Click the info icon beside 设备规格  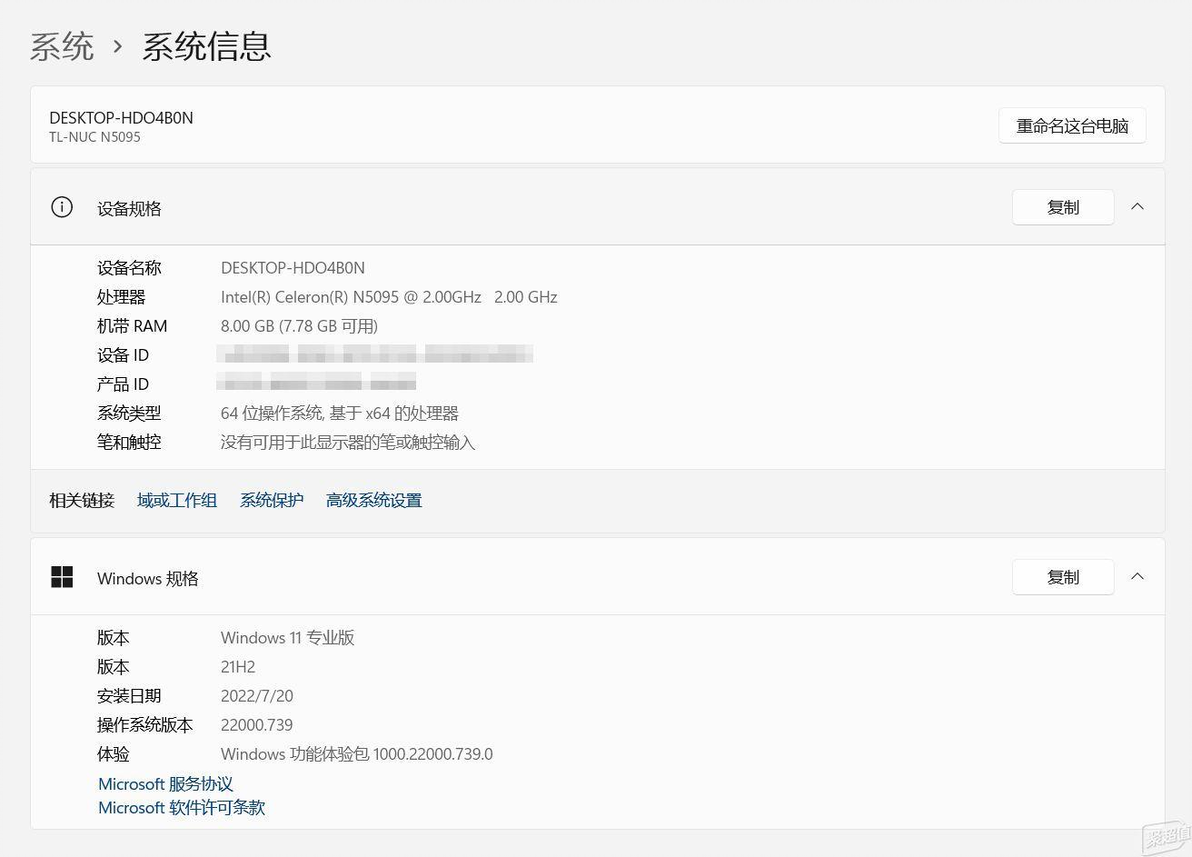[x=62, y=207]
